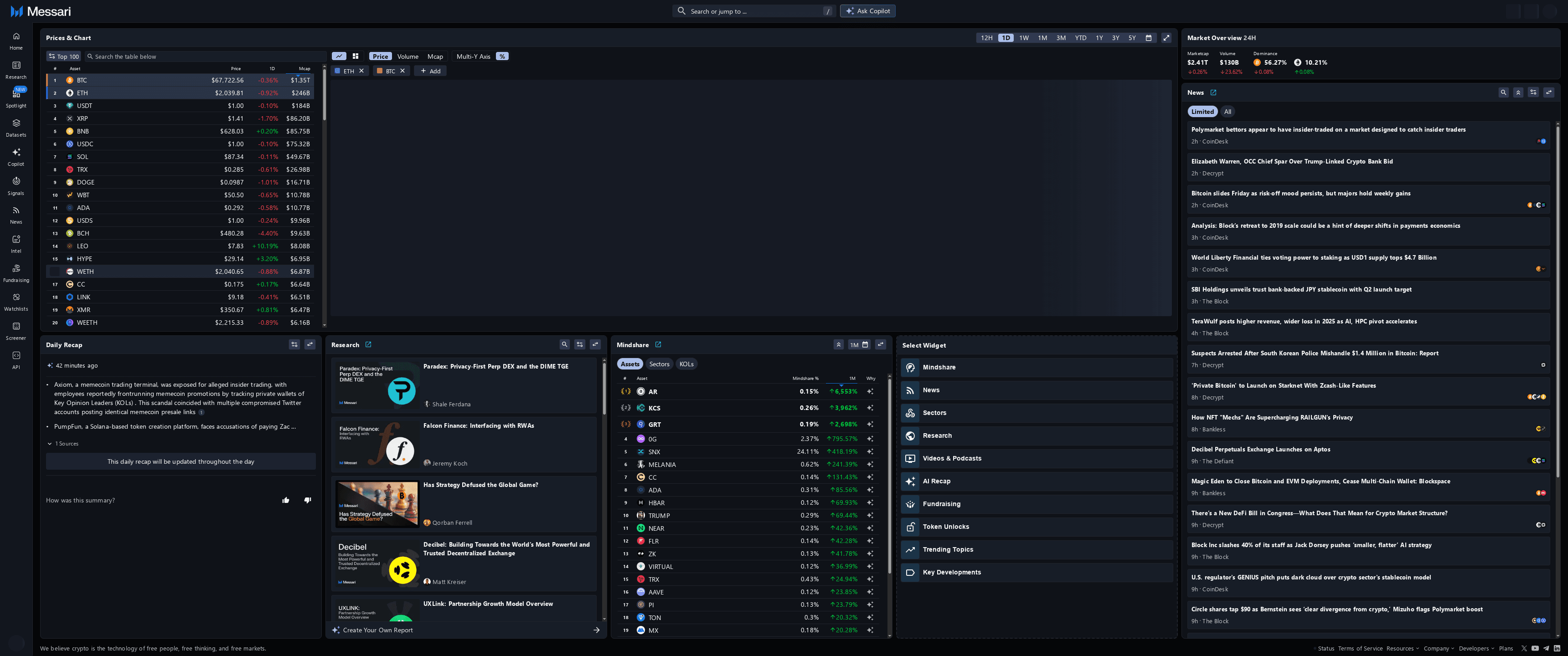
Task: Expand Prices & Chart panel to fullscreen
Action: 1166,37
